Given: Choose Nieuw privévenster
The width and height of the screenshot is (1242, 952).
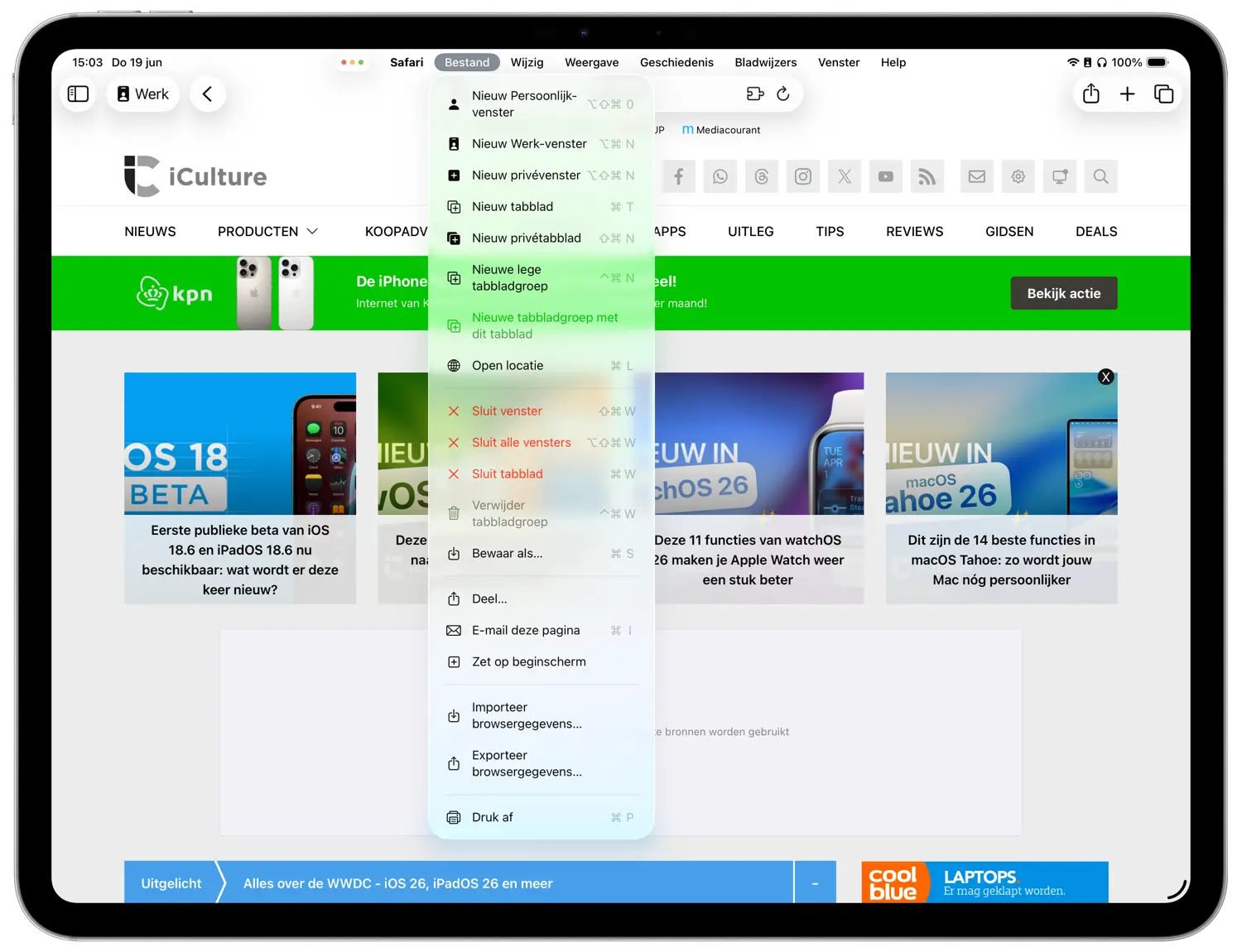Looking at the screenshot, I should pyautogui.click(x=542, y=175).
